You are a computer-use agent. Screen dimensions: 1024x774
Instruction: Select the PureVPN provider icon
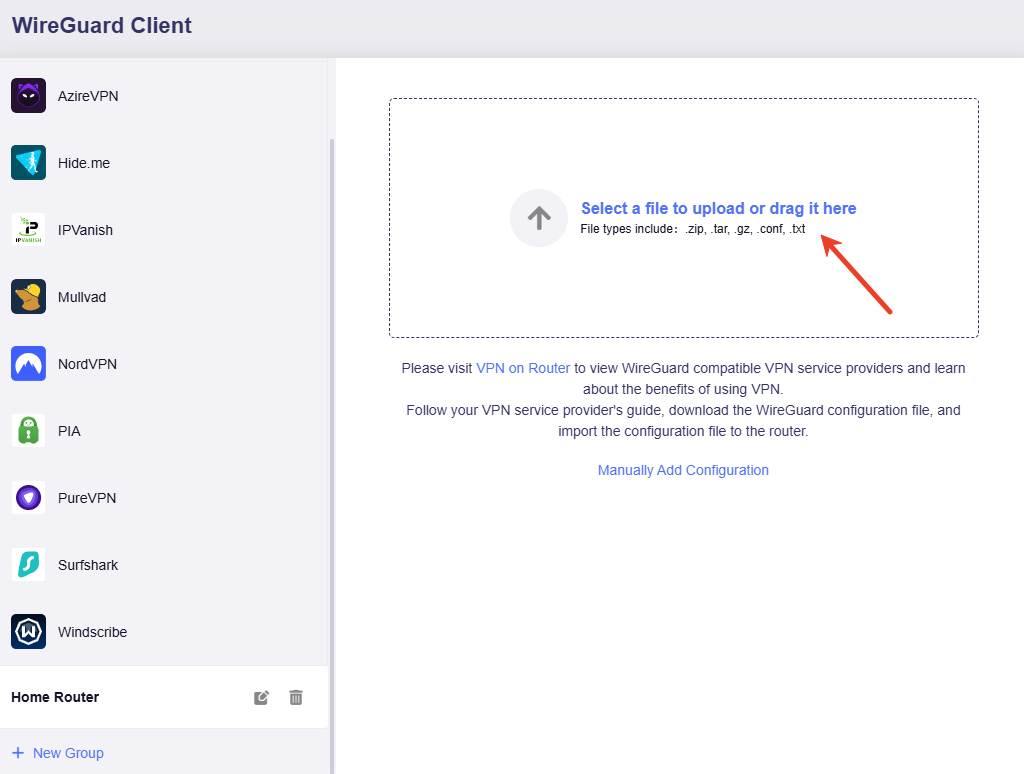click(x=28, y=497)
